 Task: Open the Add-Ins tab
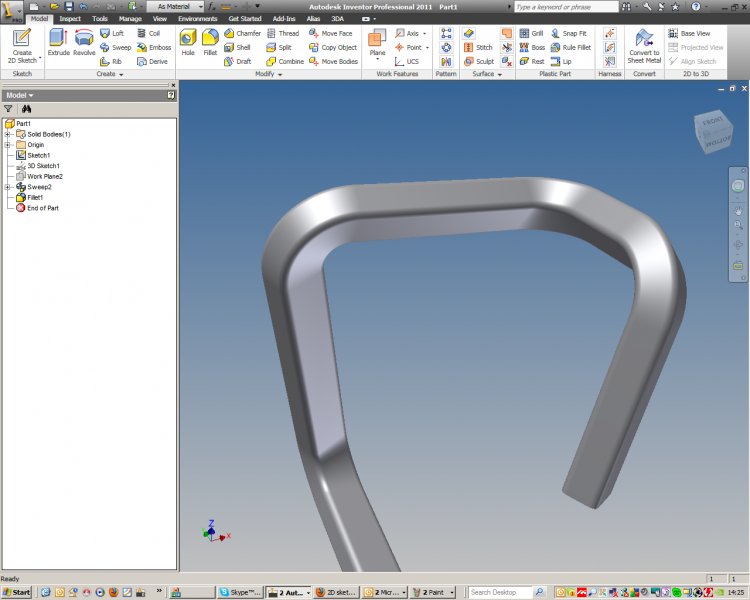pos(284,19)
